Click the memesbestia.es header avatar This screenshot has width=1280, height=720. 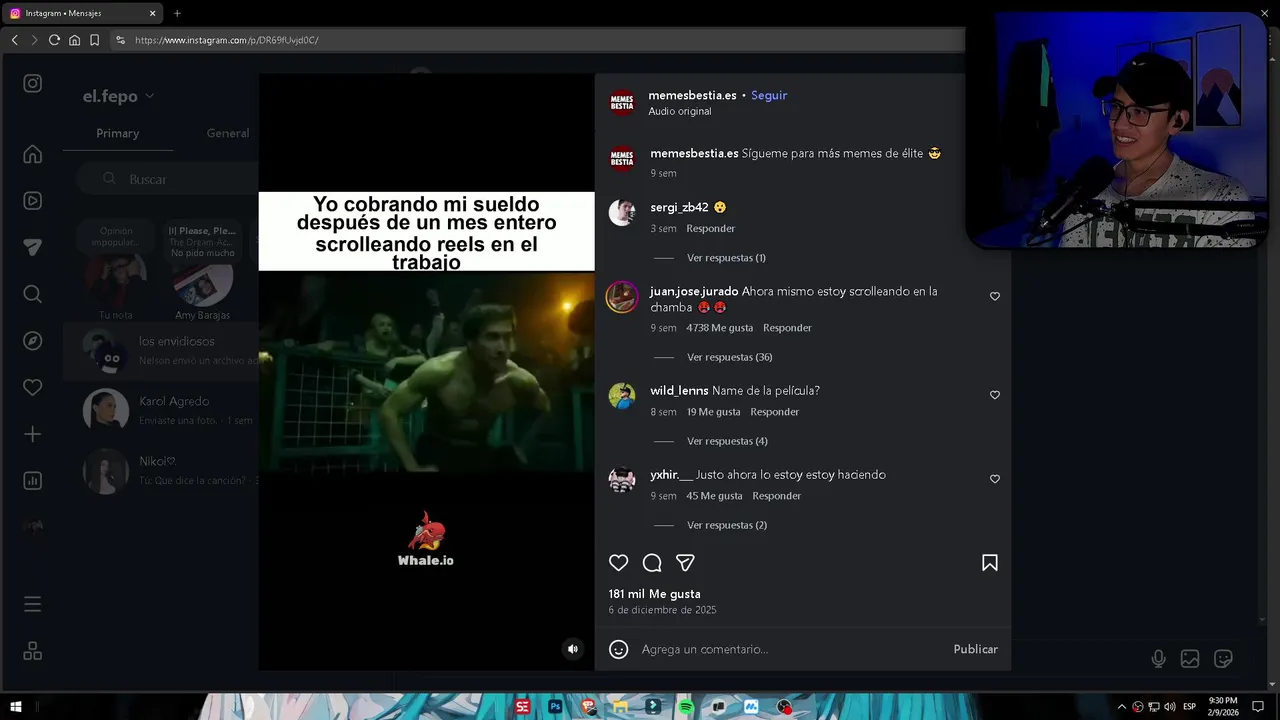[622, 102]
